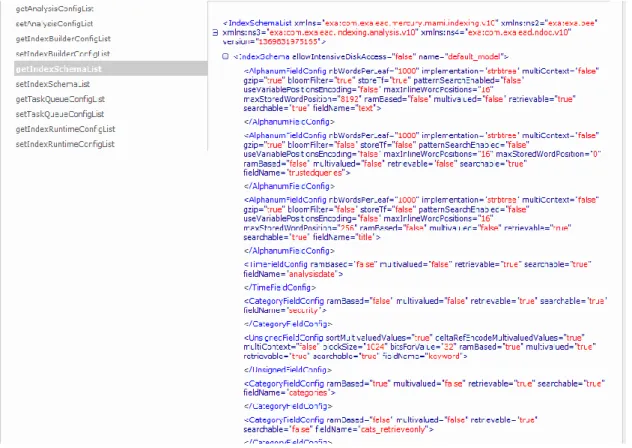
Task: Click fieldName="categories" attribute
Action: pyautogui.click(x=289, y=393)
